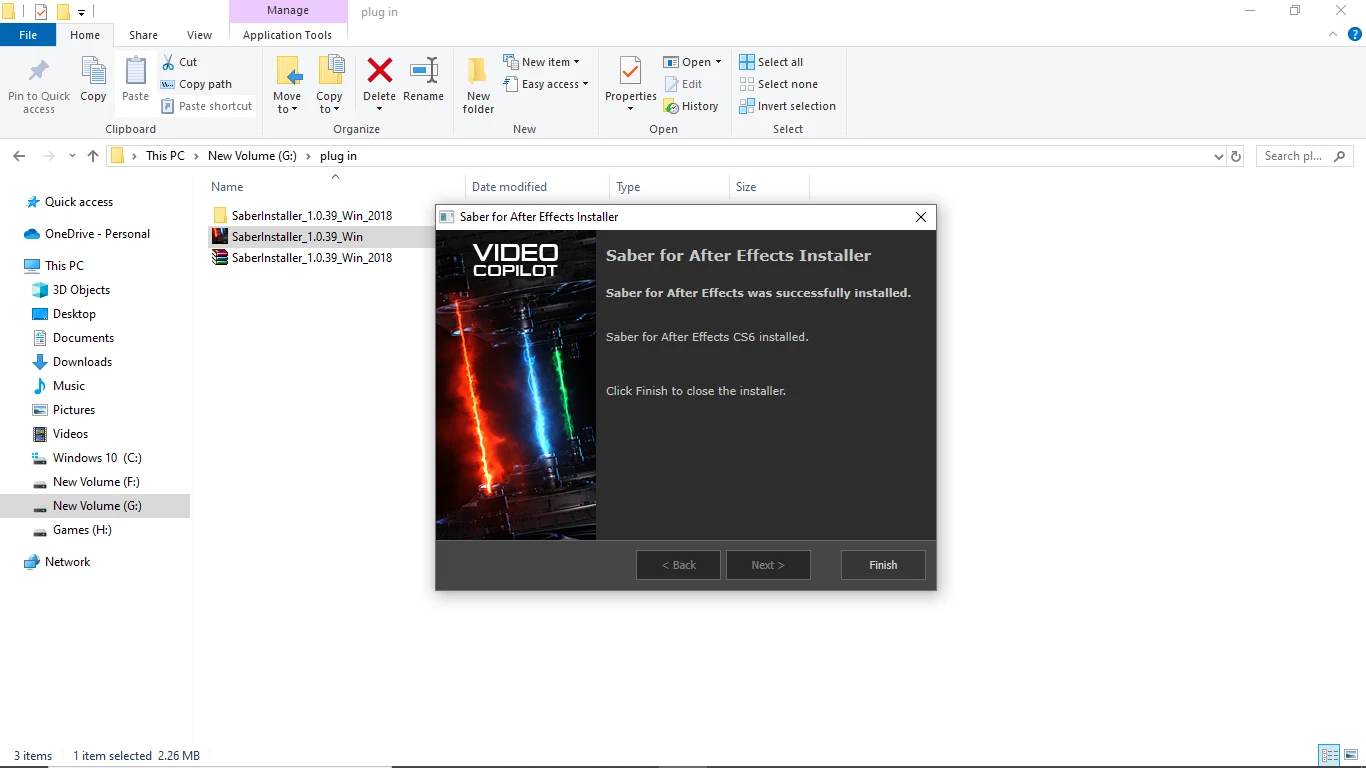Click This PC in address bar
The height and width of the screenshot is (768, 1366).
coord(165,156)
